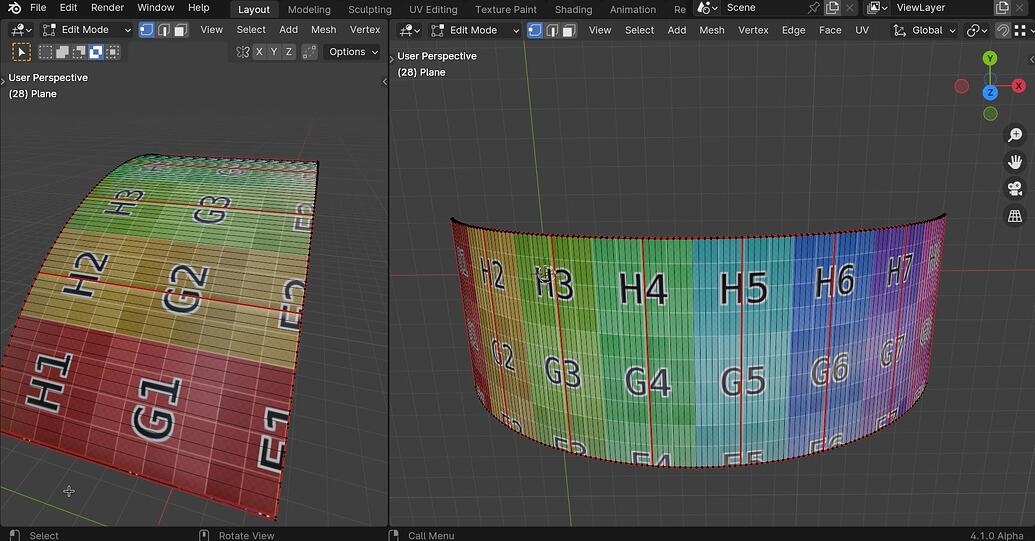Open right viewport editor type dropdown
This screenshot has width=1035, height=541.
click(x=410, y=30)
